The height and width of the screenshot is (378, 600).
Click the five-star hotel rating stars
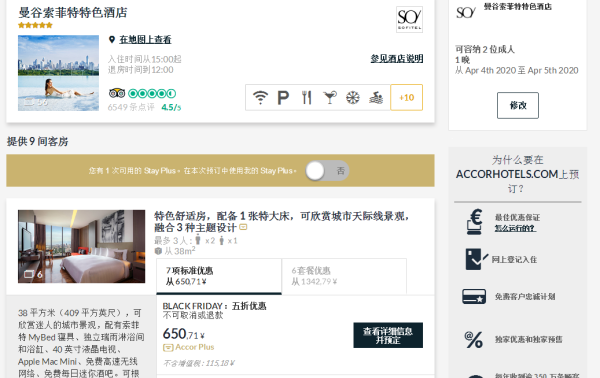(x=35, y=25)
